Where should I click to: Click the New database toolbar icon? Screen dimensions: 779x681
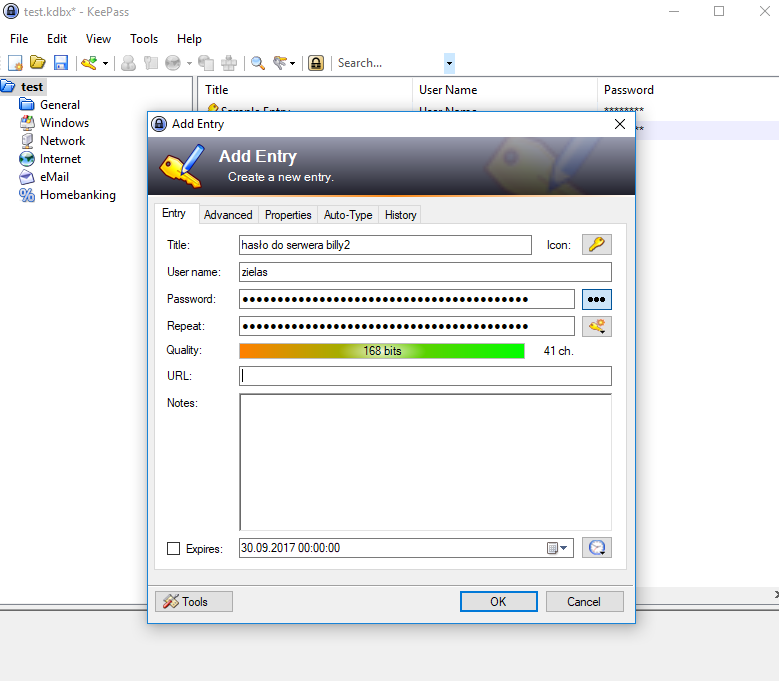(15, 63)
